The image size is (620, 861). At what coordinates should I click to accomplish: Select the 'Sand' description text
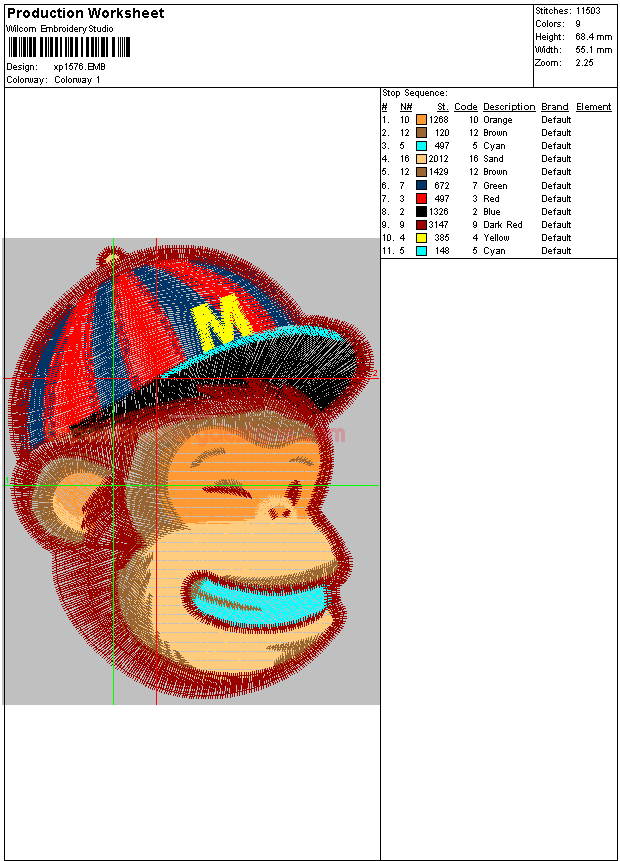coord(493,159)
